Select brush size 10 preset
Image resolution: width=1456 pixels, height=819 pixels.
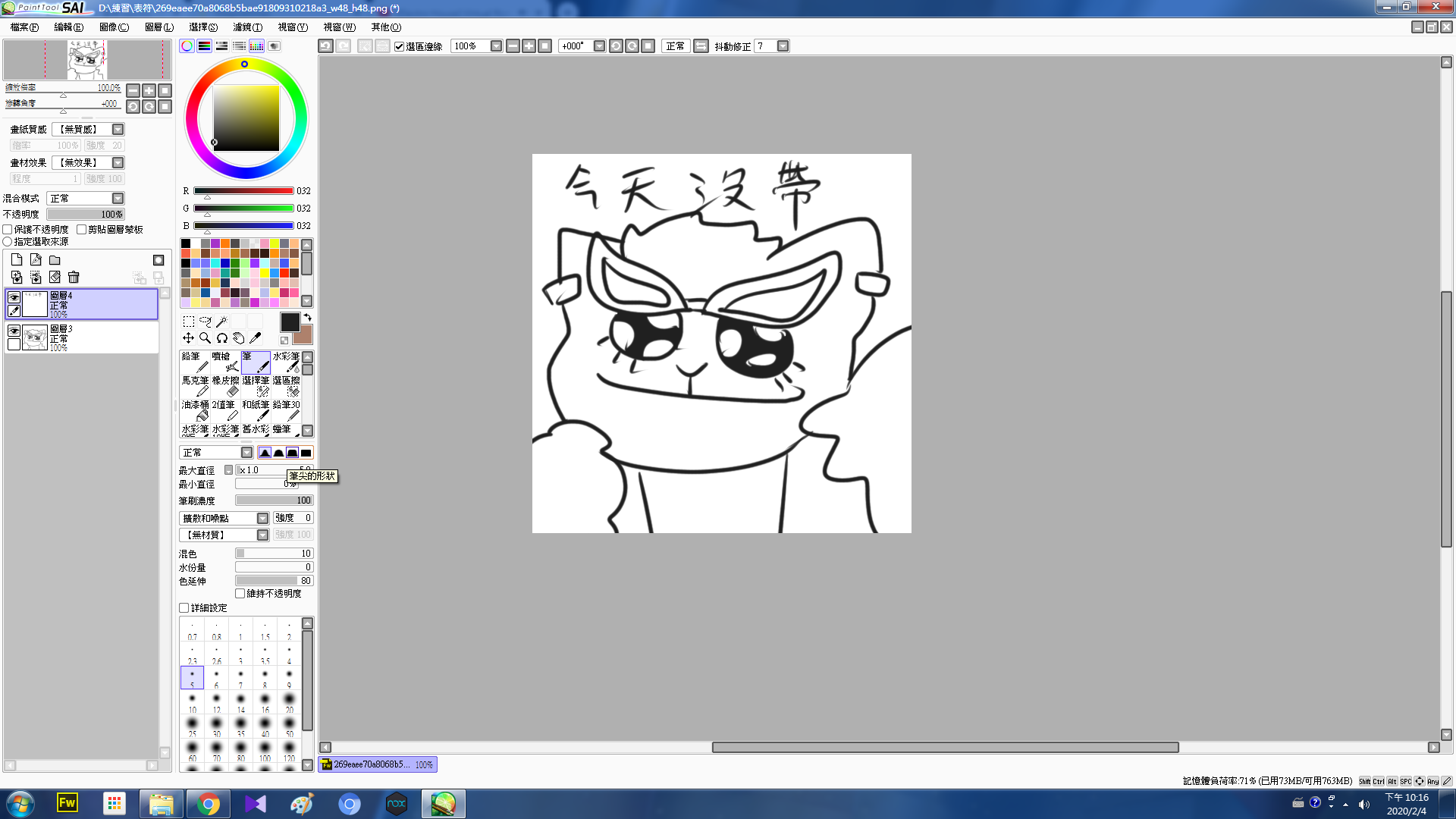(x=193, y=701)
